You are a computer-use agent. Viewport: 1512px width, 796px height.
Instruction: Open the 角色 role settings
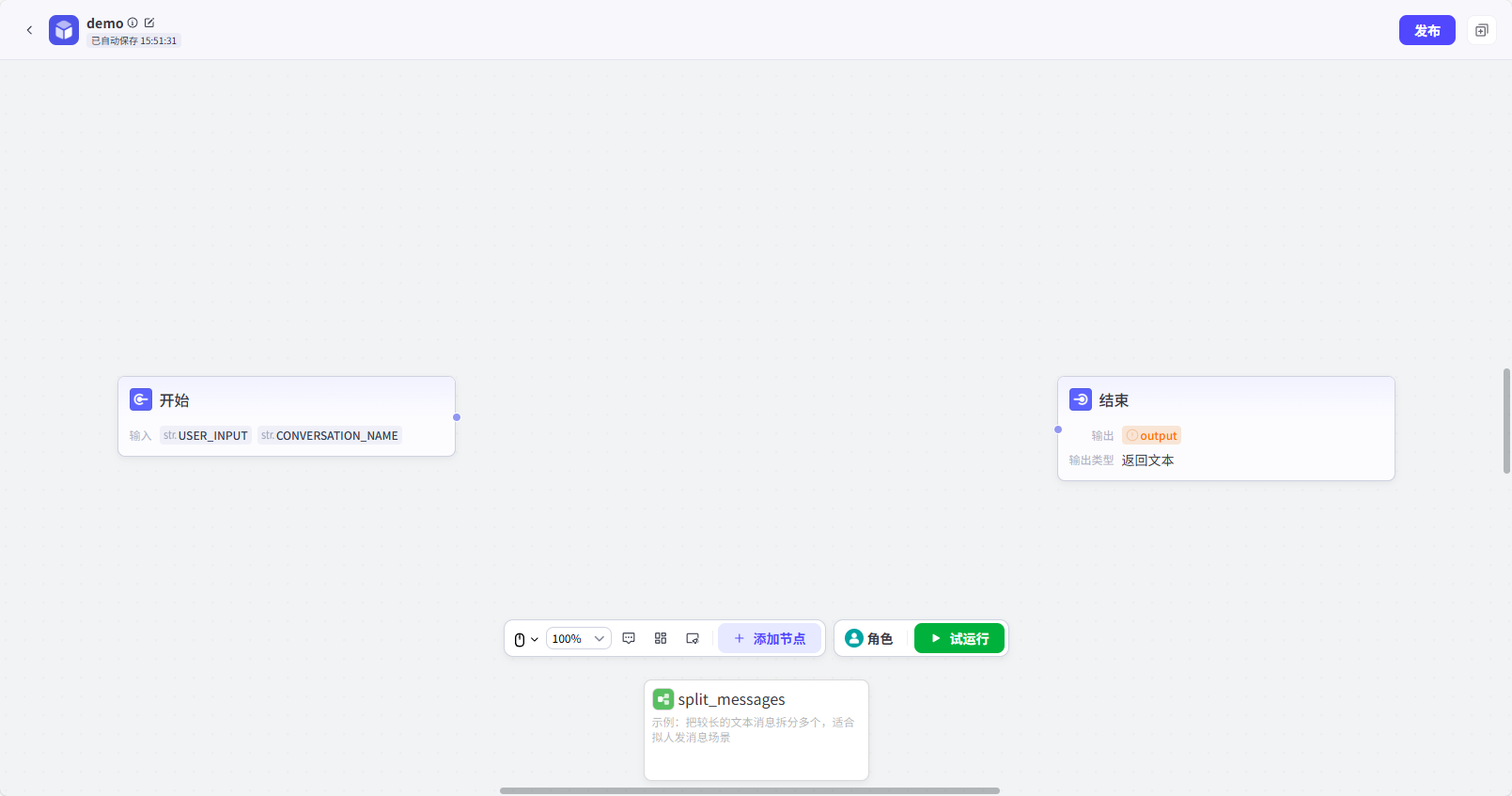(x=869, y=639)
